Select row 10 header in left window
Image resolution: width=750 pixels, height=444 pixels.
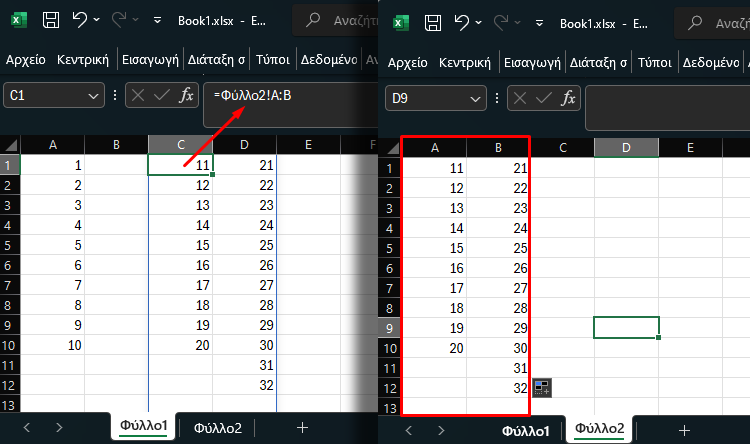(x=10, y=345)
